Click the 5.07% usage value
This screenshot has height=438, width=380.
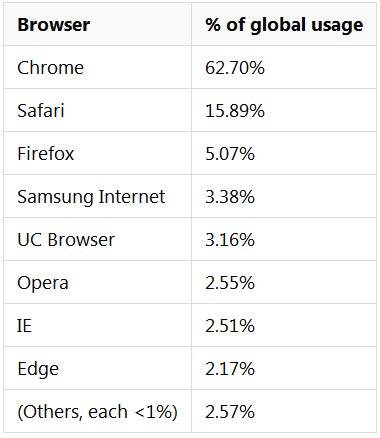click(230, 153)
